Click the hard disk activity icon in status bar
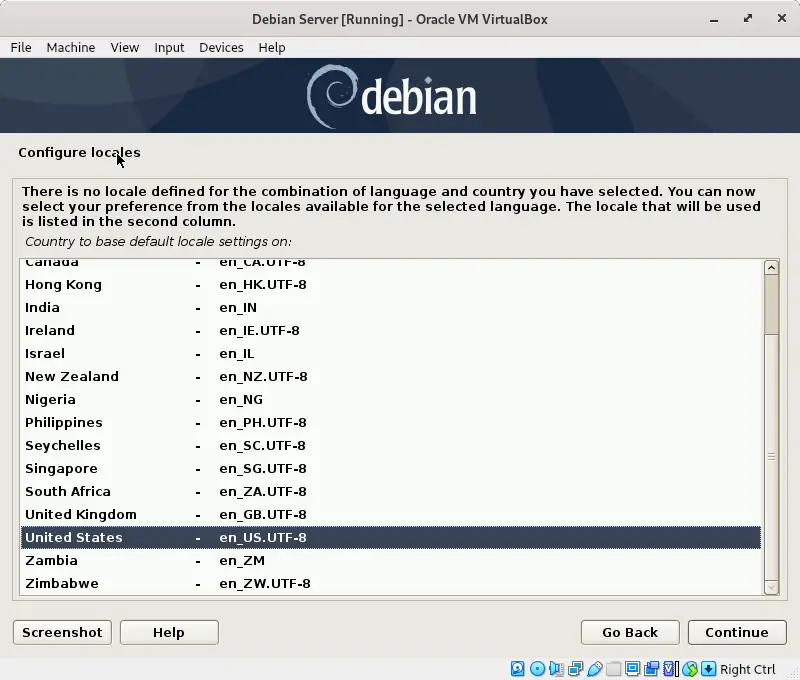This screenshot has height=680, width=800. coord(517,668)
